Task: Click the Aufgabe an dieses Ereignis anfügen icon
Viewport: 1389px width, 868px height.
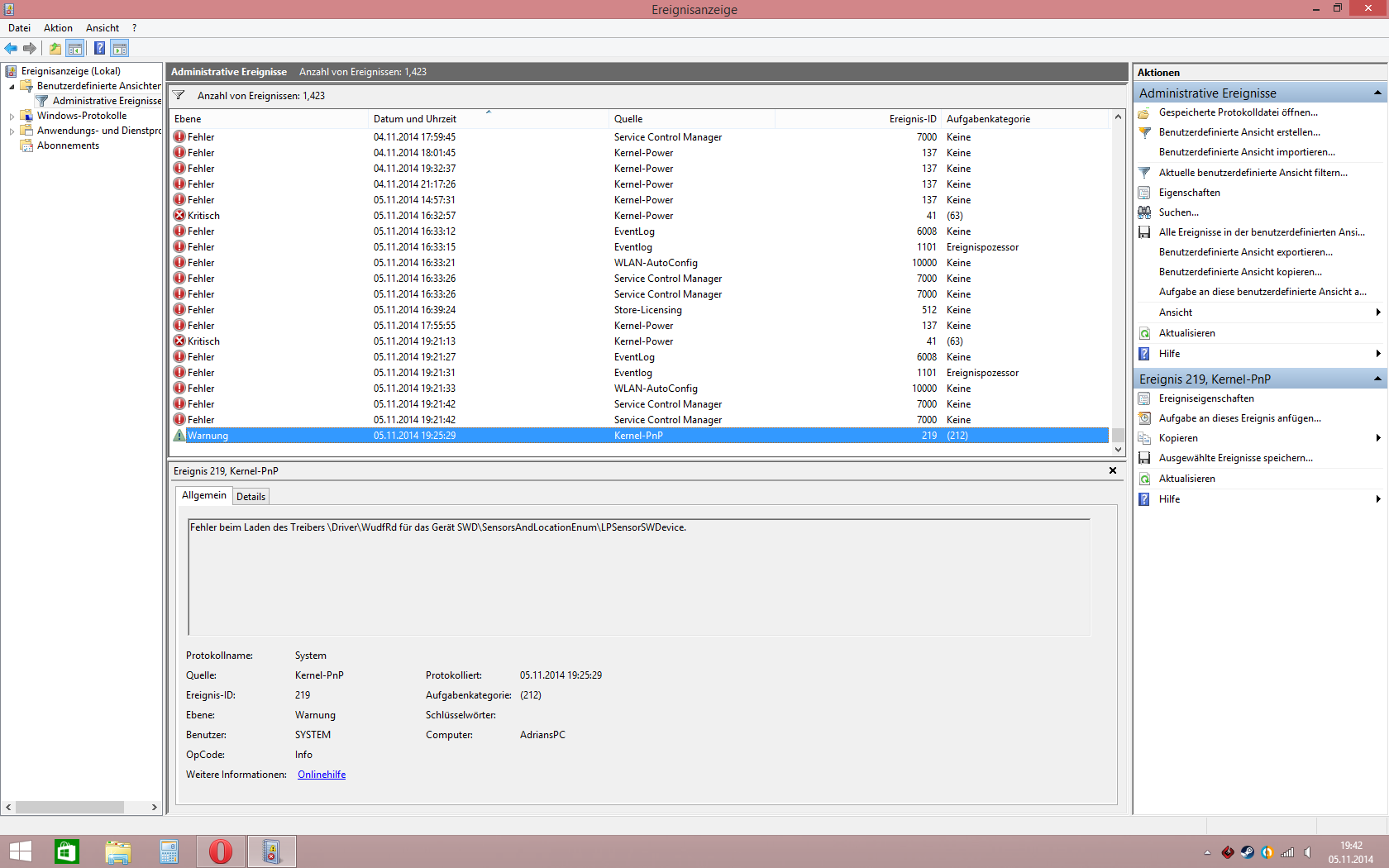Action: (x=1144, y=418)
